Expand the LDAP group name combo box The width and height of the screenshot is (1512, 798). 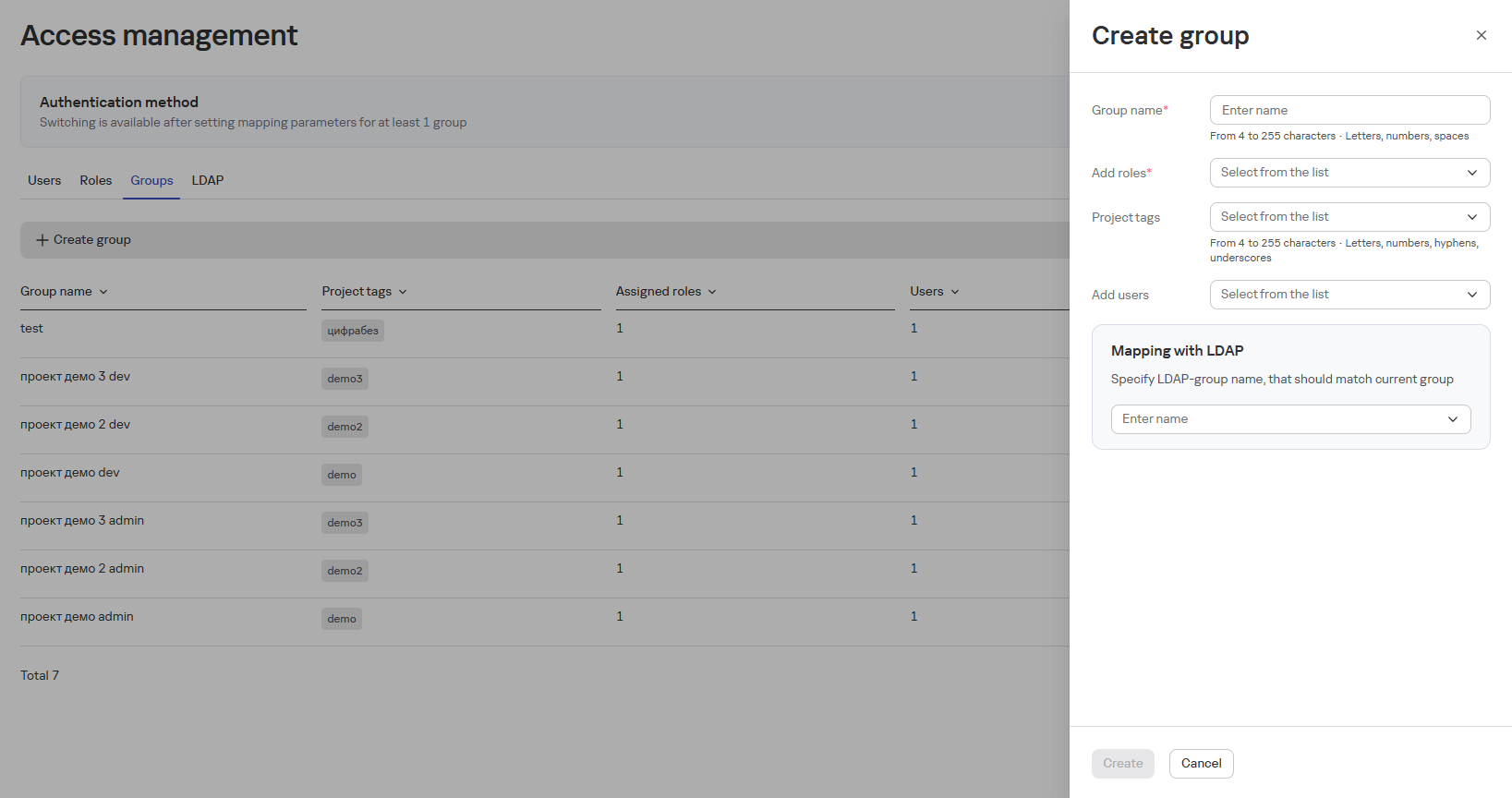click(x=1289, y=419)
